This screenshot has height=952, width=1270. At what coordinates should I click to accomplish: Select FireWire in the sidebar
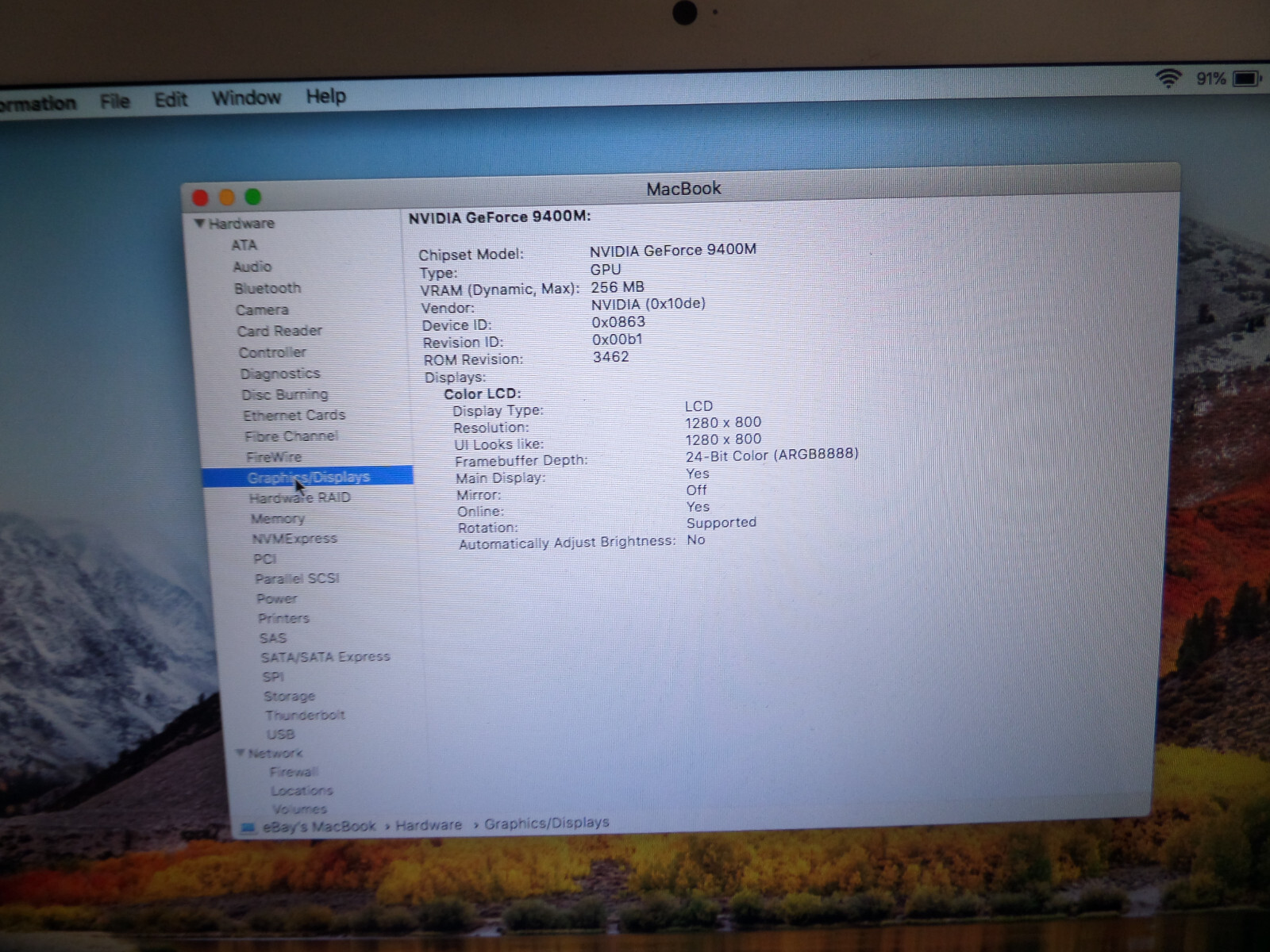point(274,457)
